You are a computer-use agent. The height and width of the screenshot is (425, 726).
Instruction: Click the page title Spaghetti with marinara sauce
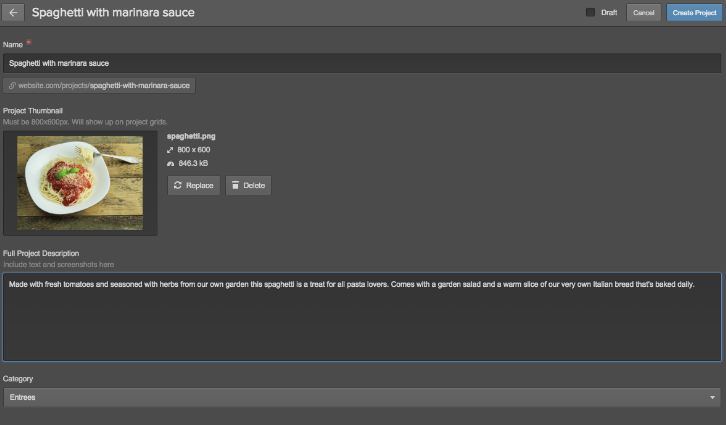tap(113, 12)
